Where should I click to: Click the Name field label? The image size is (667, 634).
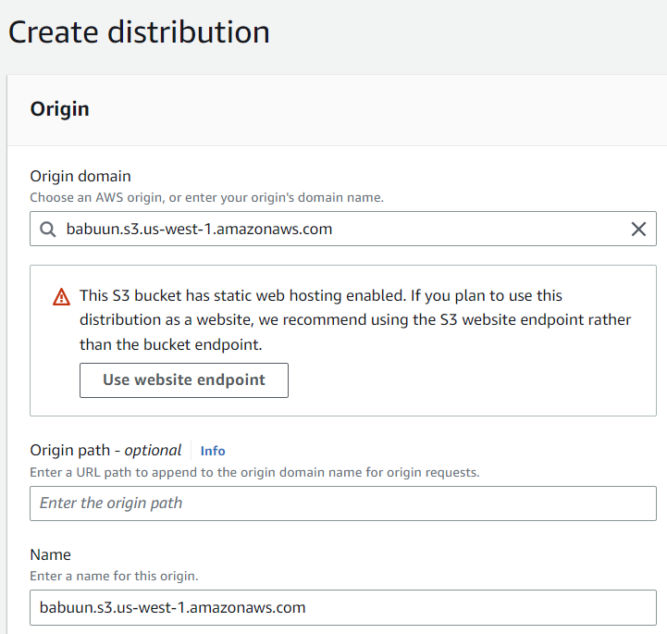[x=50, y=555]
